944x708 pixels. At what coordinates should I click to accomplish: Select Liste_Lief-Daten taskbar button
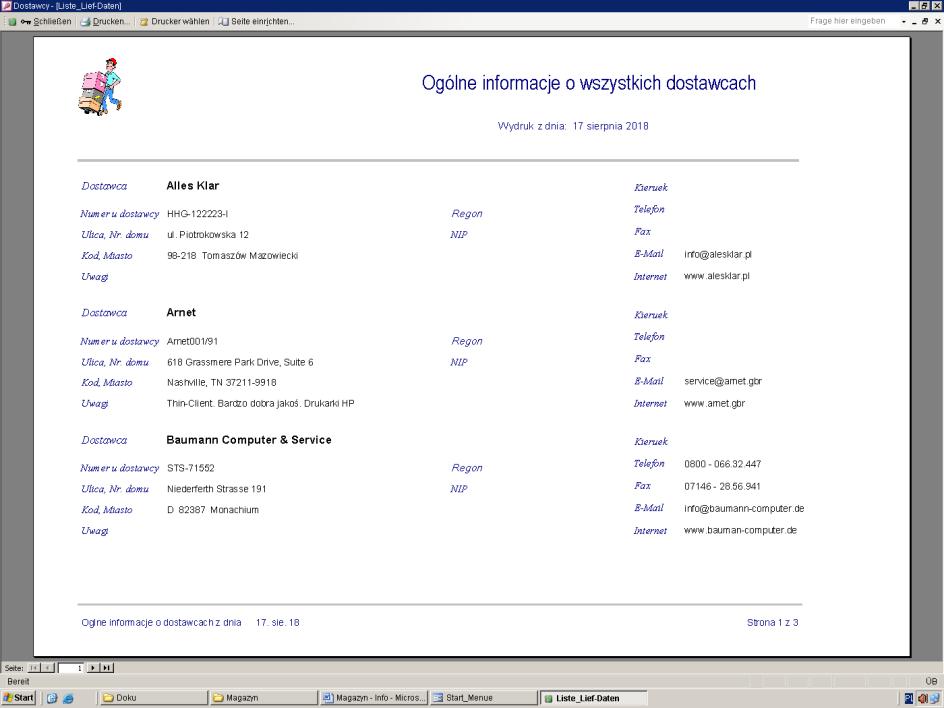(x=594, y=698)
